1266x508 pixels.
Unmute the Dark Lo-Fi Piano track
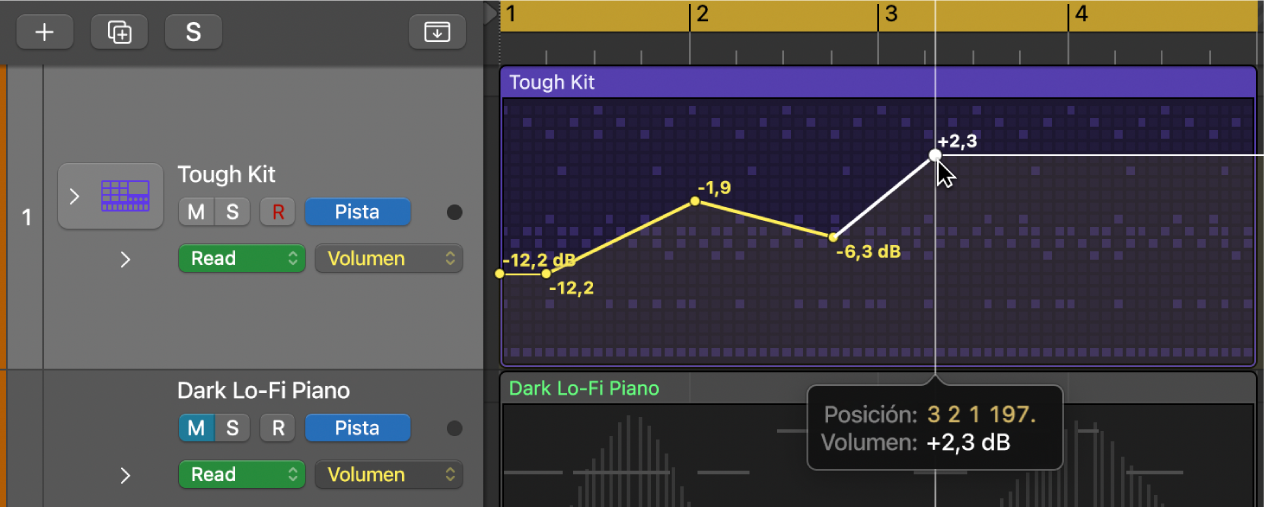(196, 428)
